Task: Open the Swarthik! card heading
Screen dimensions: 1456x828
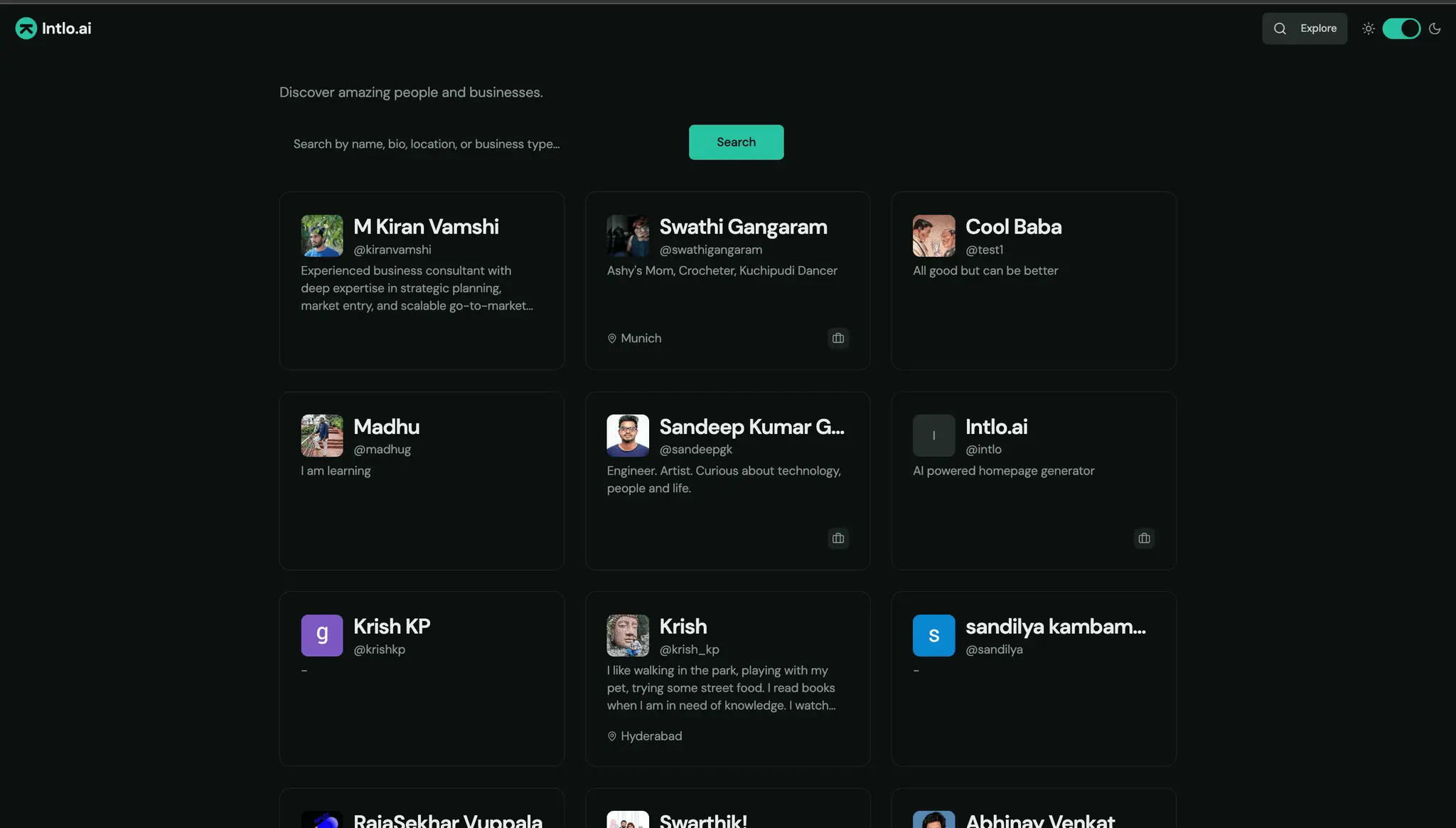Action: [x=703, y=820]
